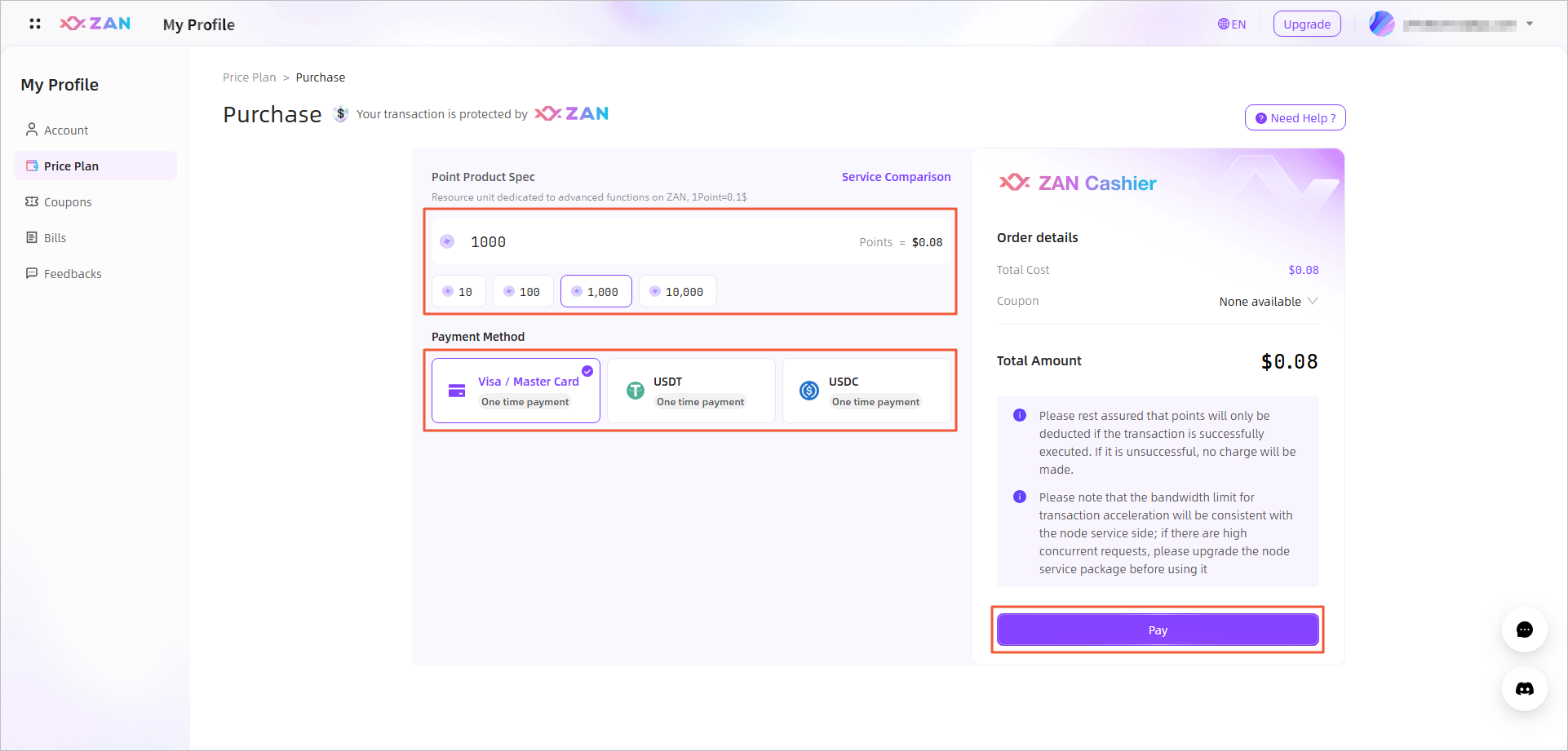Click the Points = $0.08 text

(901, 242)
